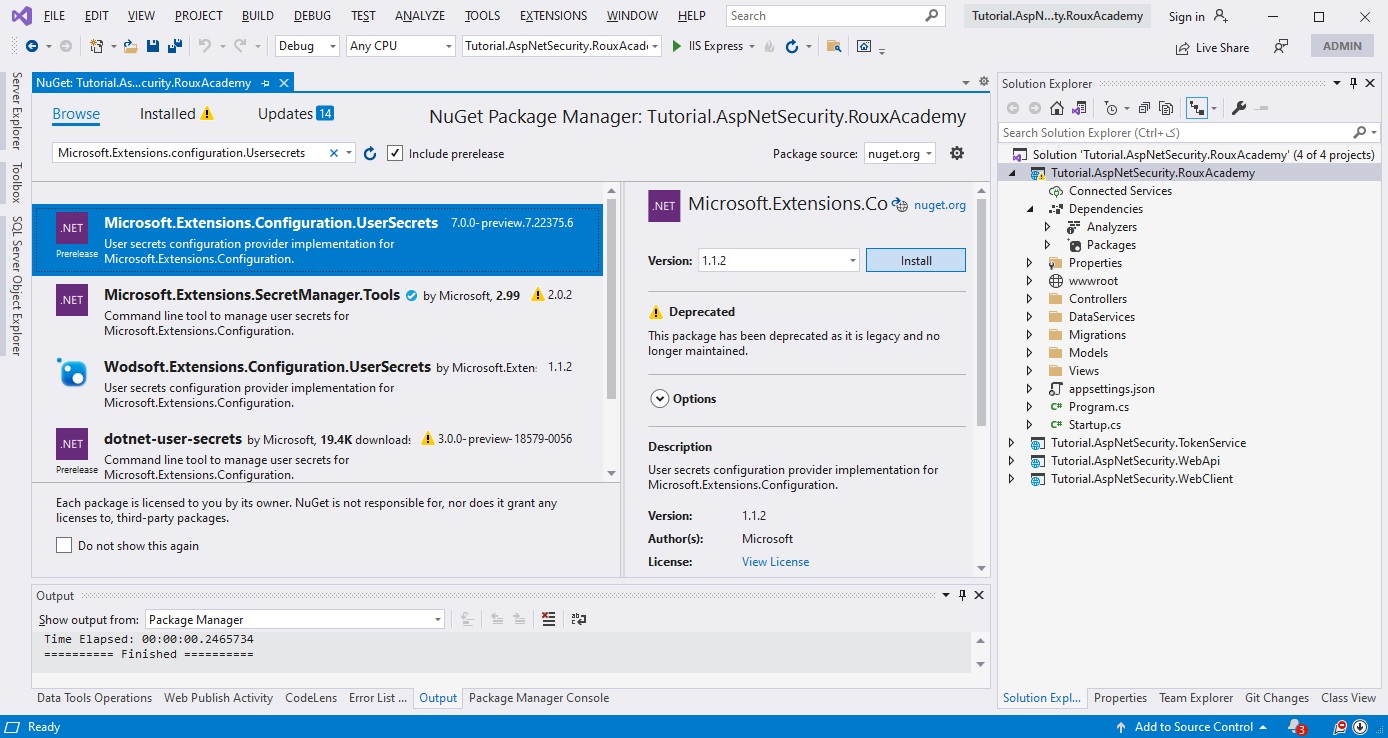Open the package Version dropdown
Viewport: 1388px width, 738px height.
pos(854,259)
